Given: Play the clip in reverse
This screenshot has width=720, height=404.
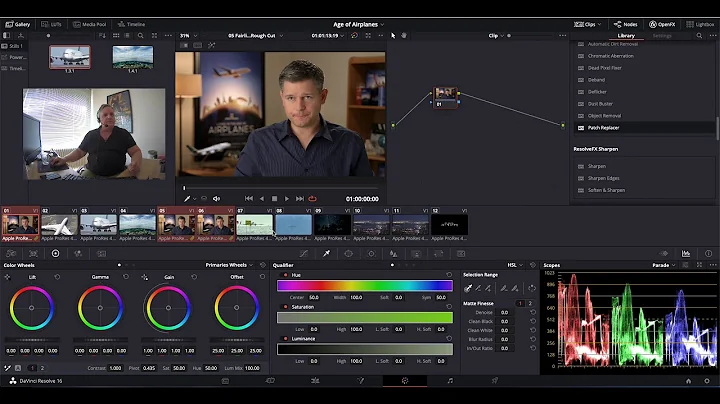Looking at the screenshot, I should coord(262,198).
